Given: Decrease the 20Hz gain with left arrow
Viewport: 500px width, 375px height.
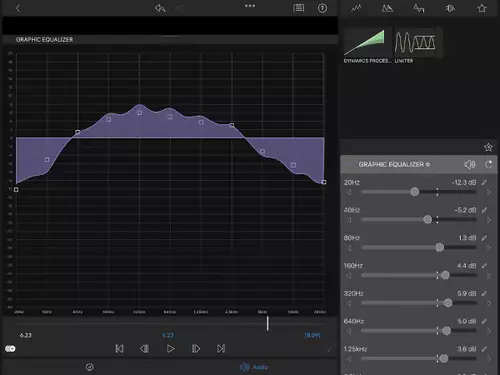Looking at the screenshot, I should click(x=349, y=192).
